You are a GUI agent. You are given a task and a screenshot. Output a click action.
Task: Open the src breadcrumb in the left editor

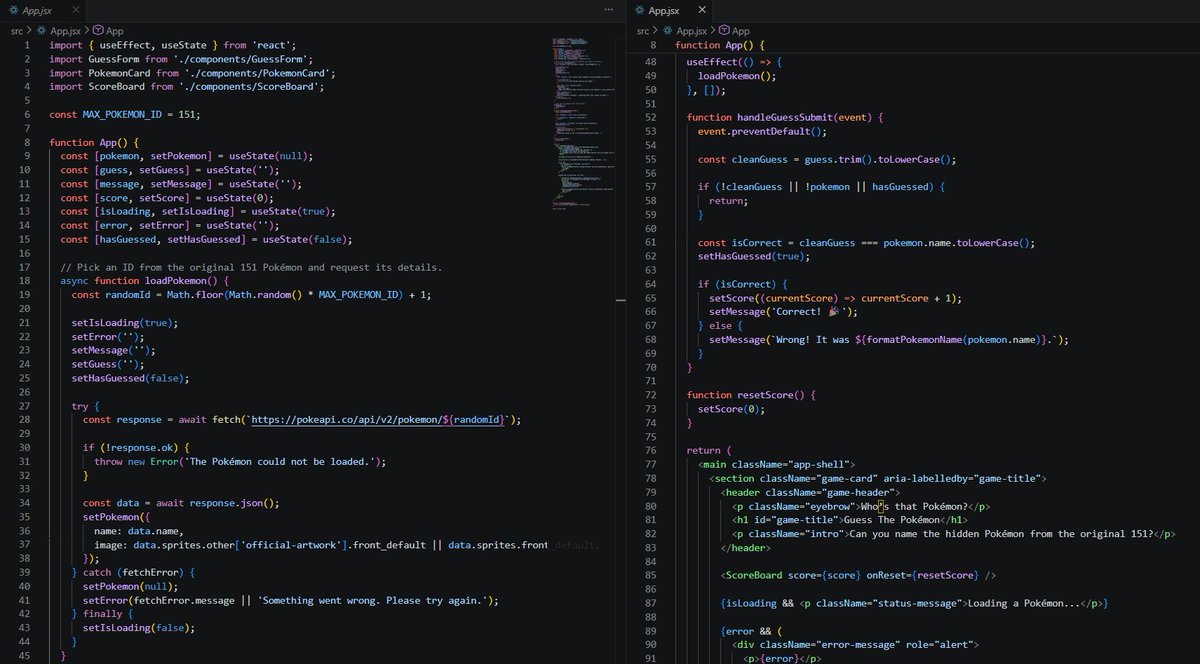pyautogui.click(x=16, y=31)
